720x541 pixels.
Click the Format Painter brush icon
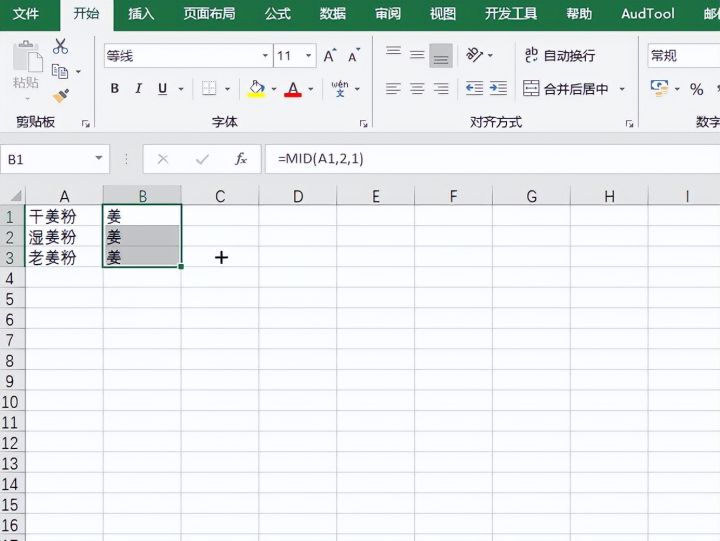click(61, 96)
